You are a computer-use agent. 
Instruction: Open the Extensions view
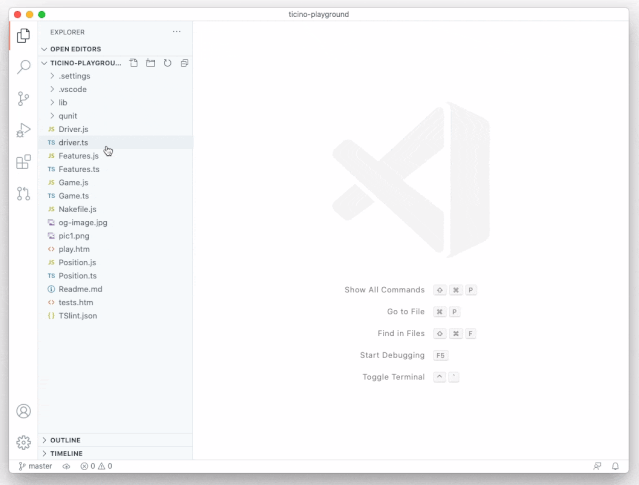[x=23, y=162]
